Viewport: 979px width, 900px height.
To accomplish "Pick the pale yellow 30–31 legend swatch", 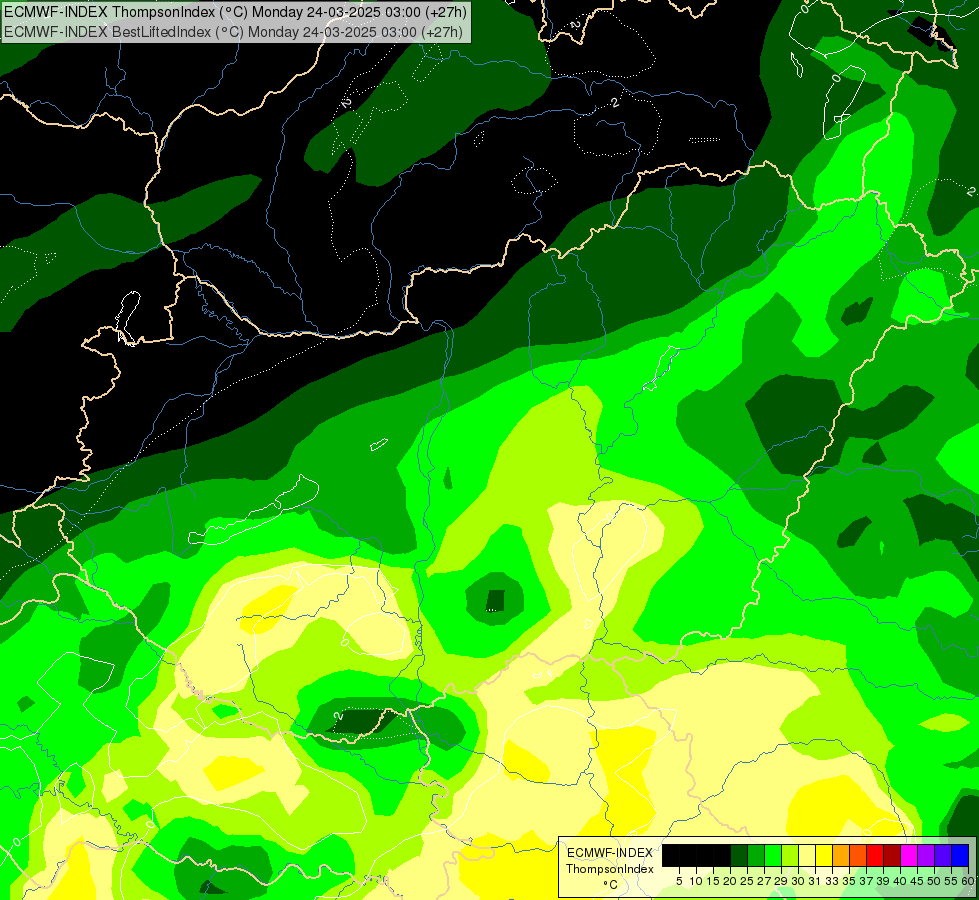I will [806, 856].
